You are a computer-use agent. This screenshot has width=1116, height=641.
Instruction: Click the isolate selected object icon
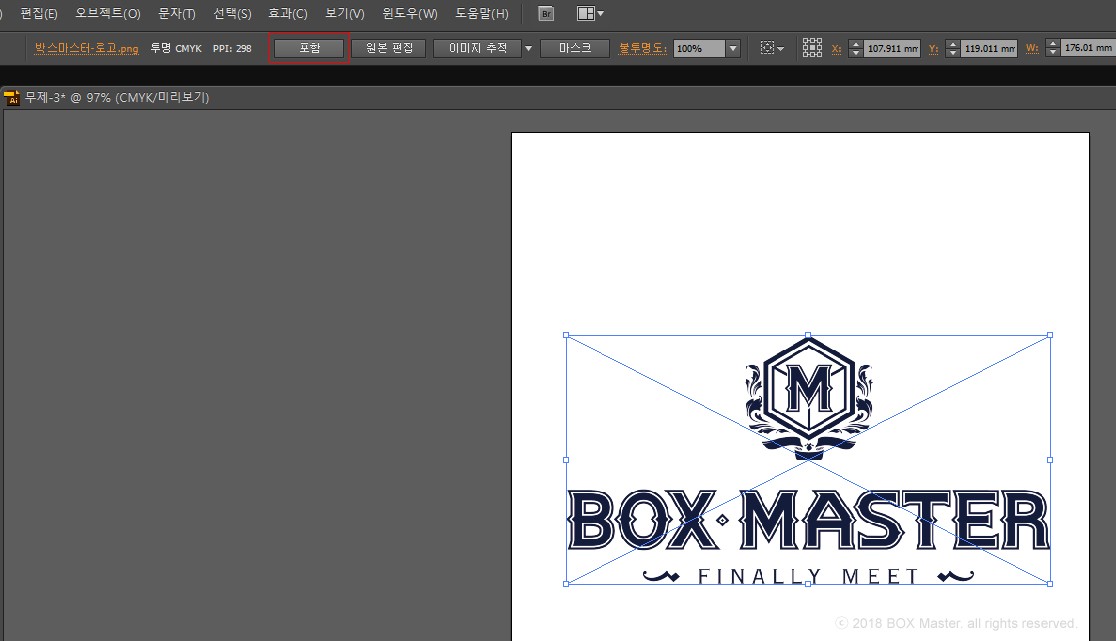point(767,48)
